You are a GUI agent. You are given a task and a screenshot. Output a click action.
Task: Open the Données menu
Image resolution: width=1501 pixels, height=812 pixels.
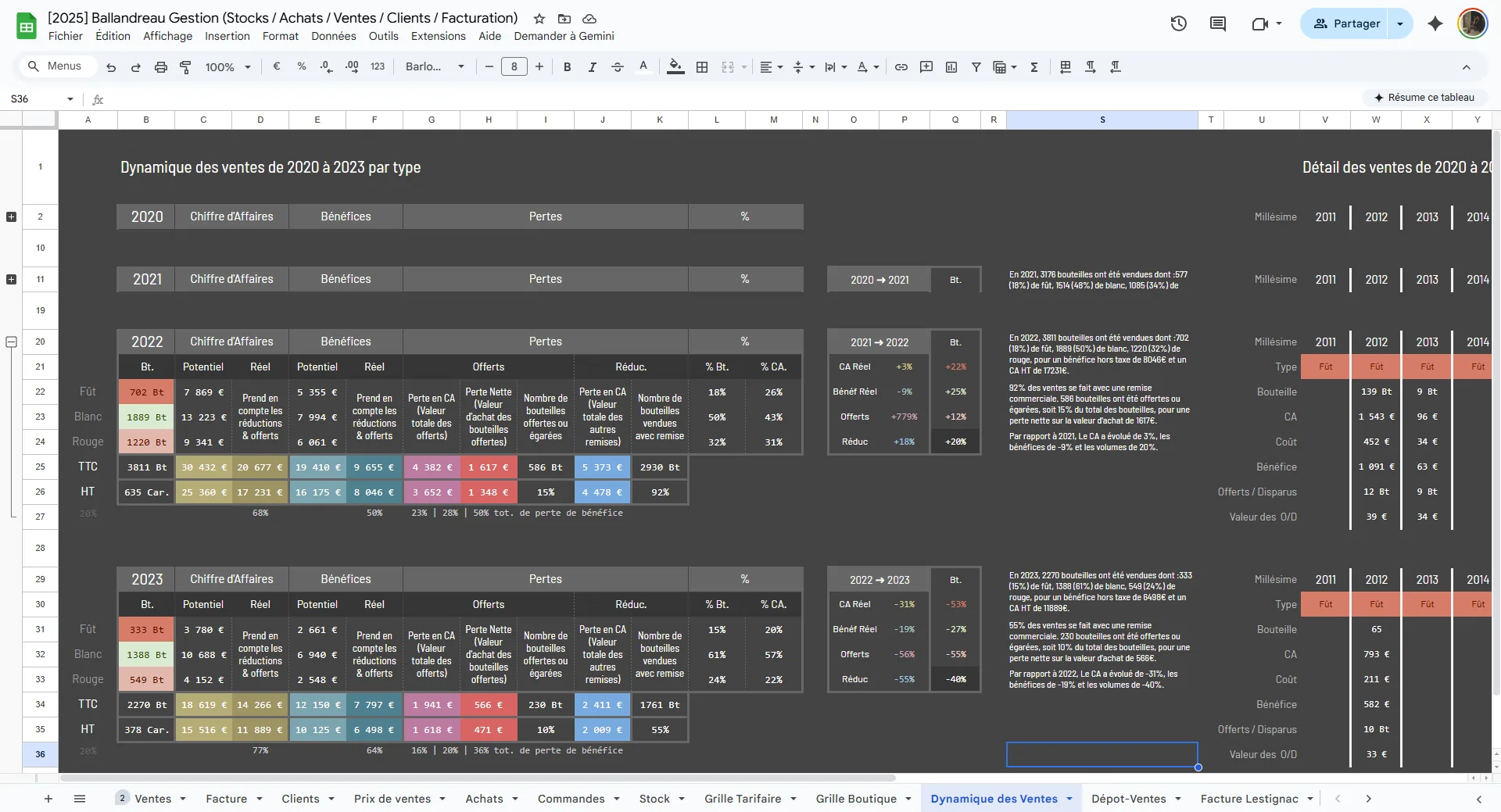pos(333,36)
